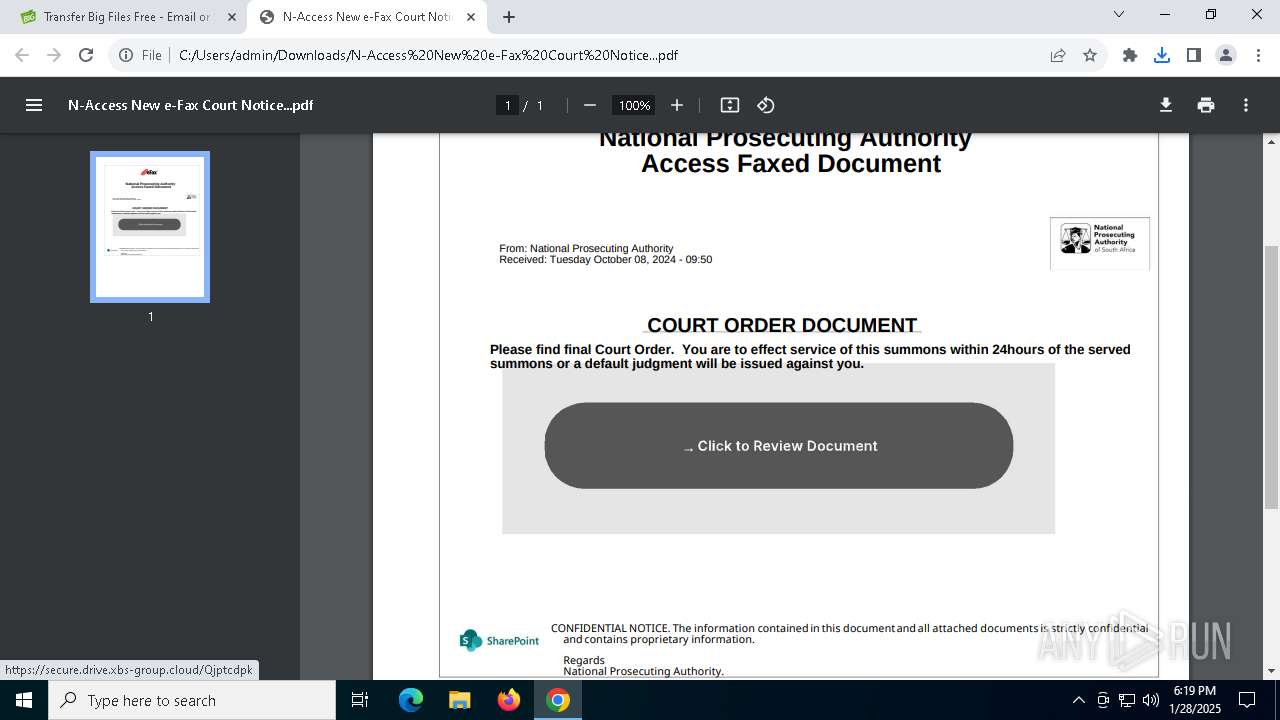
Task: Launch Firefox from taskbar
Action: pyautogui.click(x=509, y=700)
